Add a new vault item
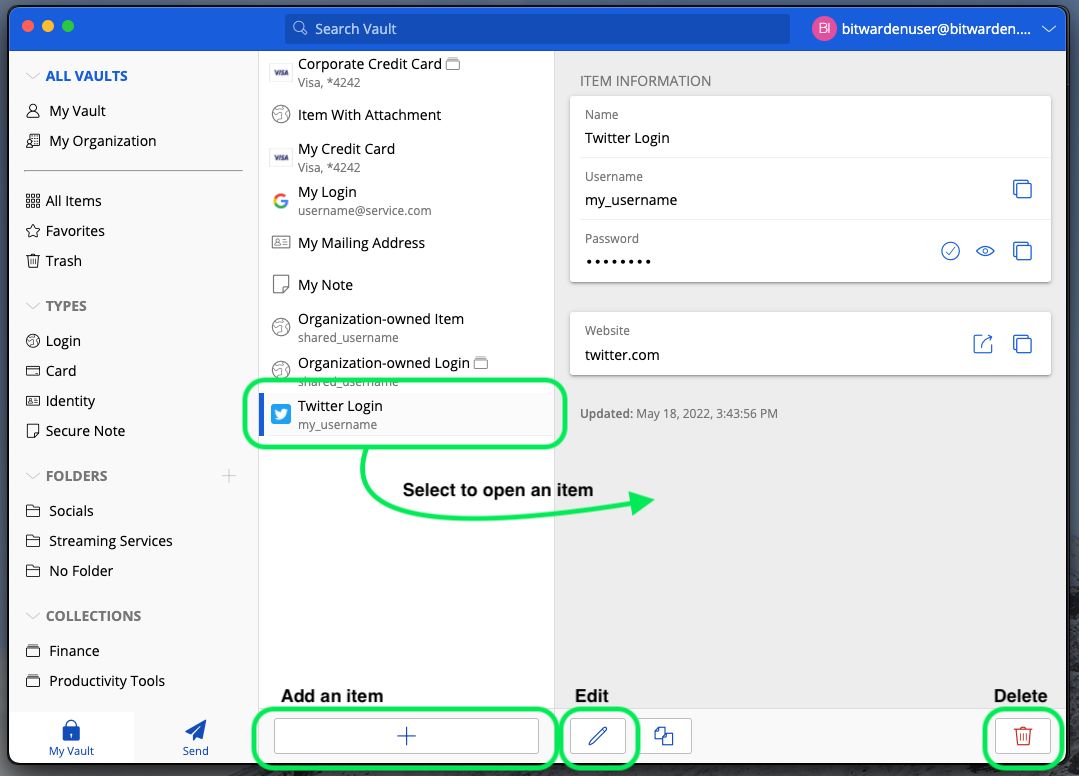Viewport: 1079px width, 776px height. pyautogui.click(x=406, y=736)
